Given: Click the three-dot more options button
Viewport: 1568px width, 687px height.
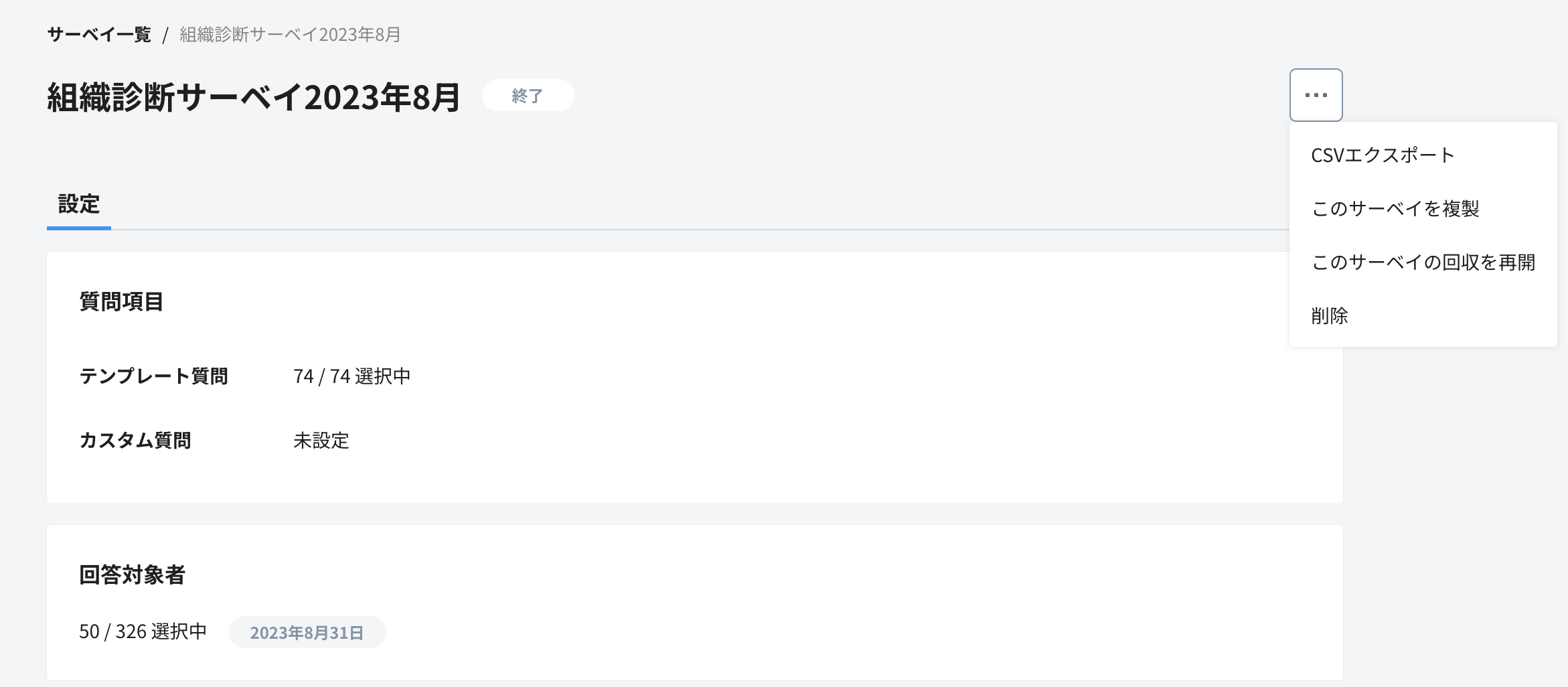Looking at the screenshot, I should coord(1316,95).
